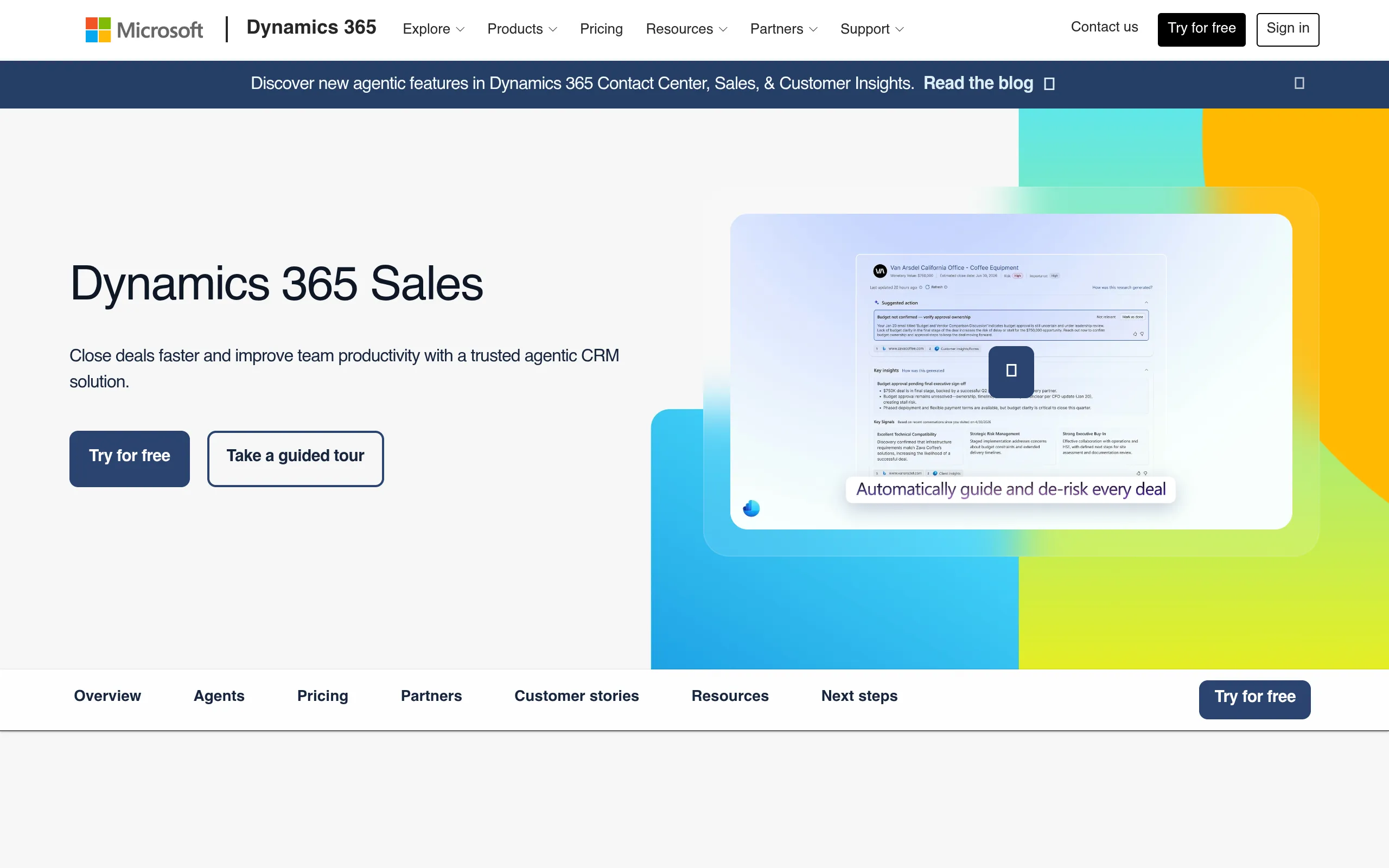Open the product demo thumbnail

[1011, 371]
